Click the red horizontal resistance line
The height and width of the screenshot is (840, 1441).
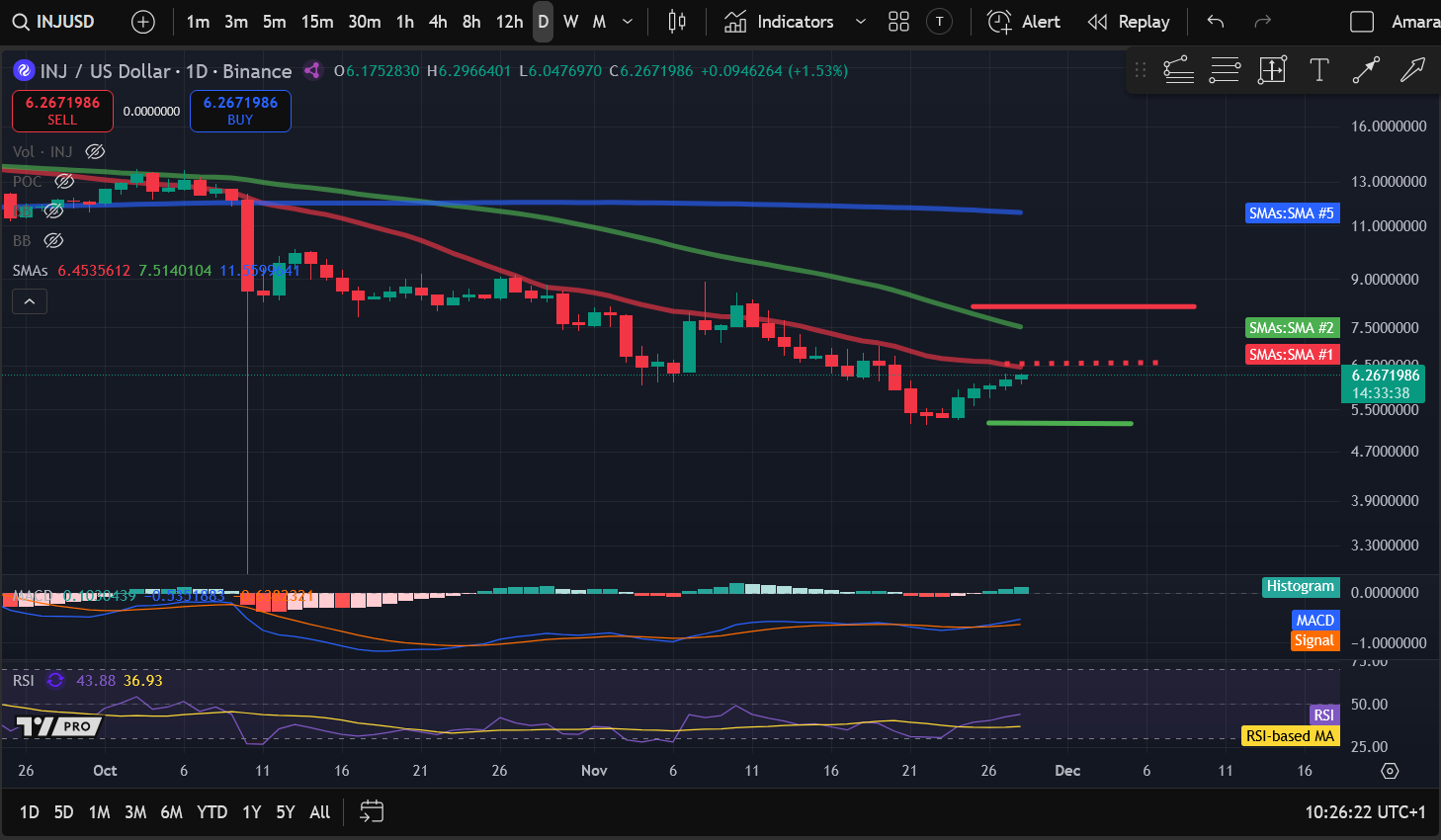1083,306
